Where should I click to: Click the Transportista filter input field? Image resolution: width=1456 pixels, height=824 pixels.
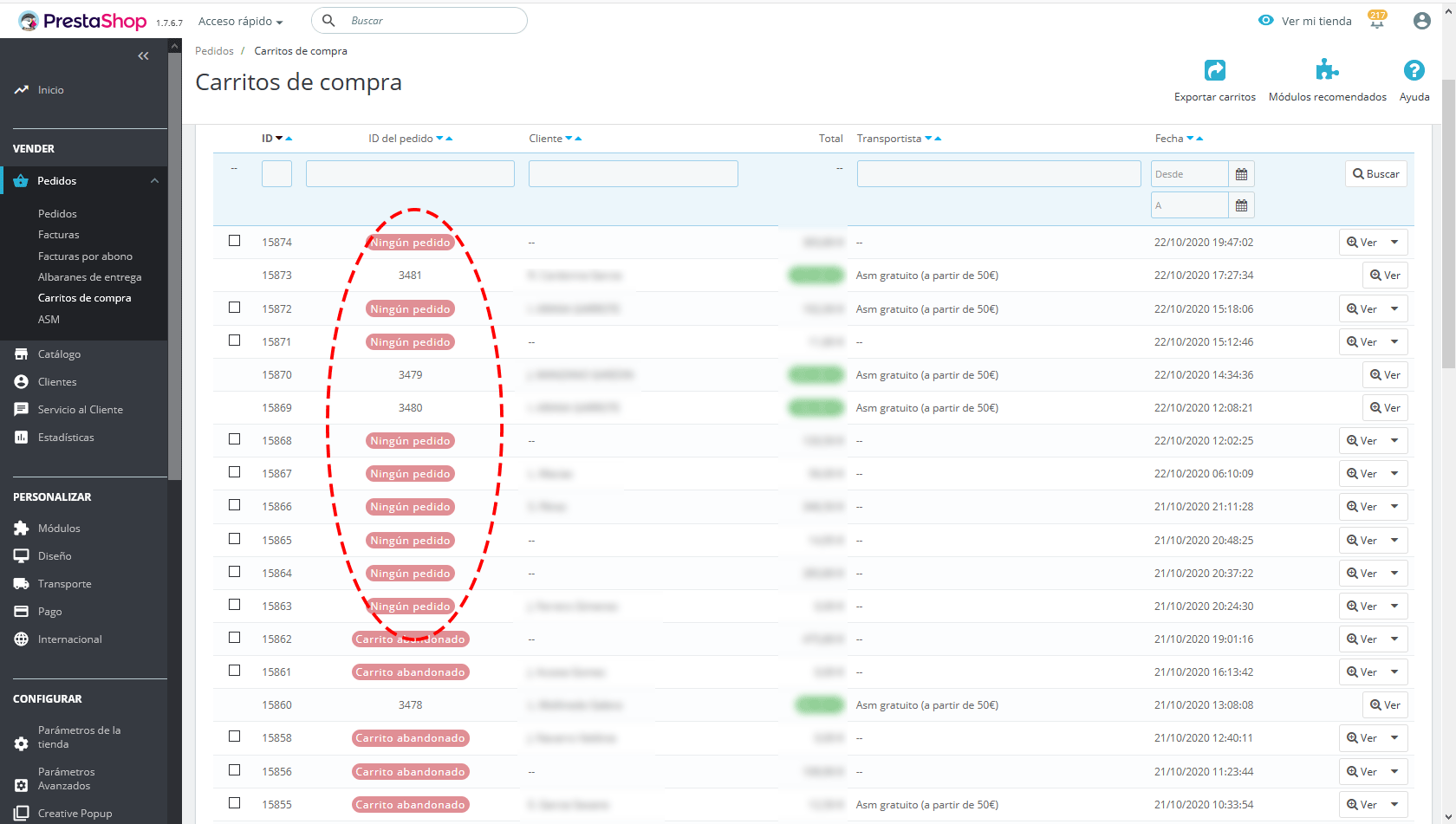(x=998, y=174)
